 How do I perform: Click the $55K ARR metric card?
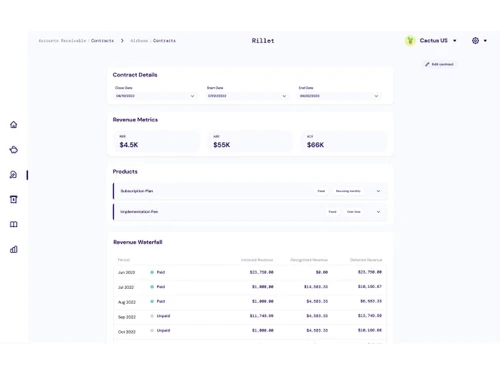(x=250, y=141)
